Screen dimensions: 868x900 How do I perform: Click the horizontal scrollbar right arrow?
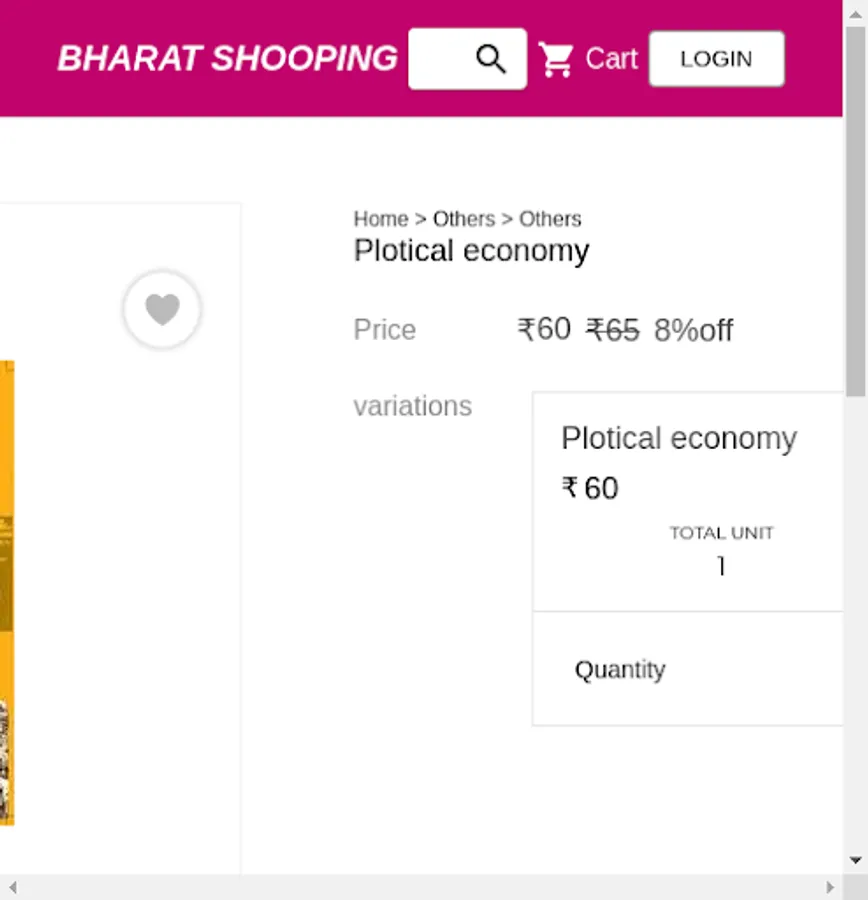pyautogui.click(x=830, y=887)
